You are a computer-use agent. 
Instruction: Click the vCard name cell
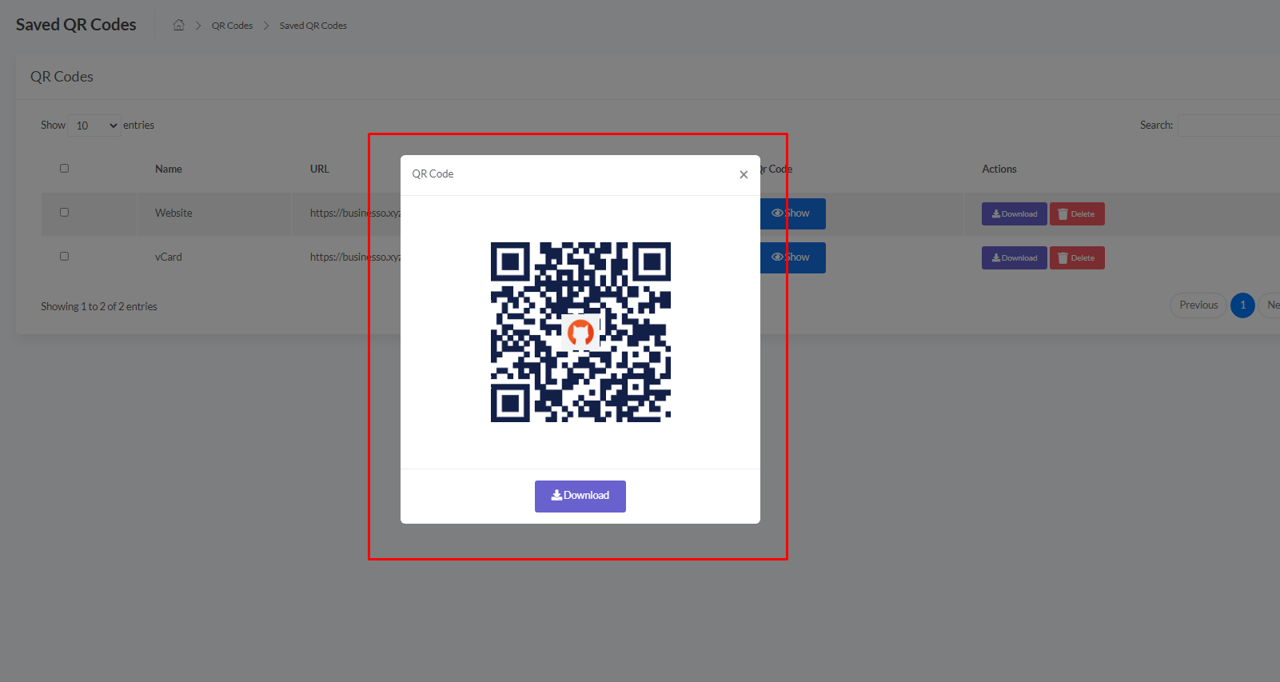click(168, 257)
